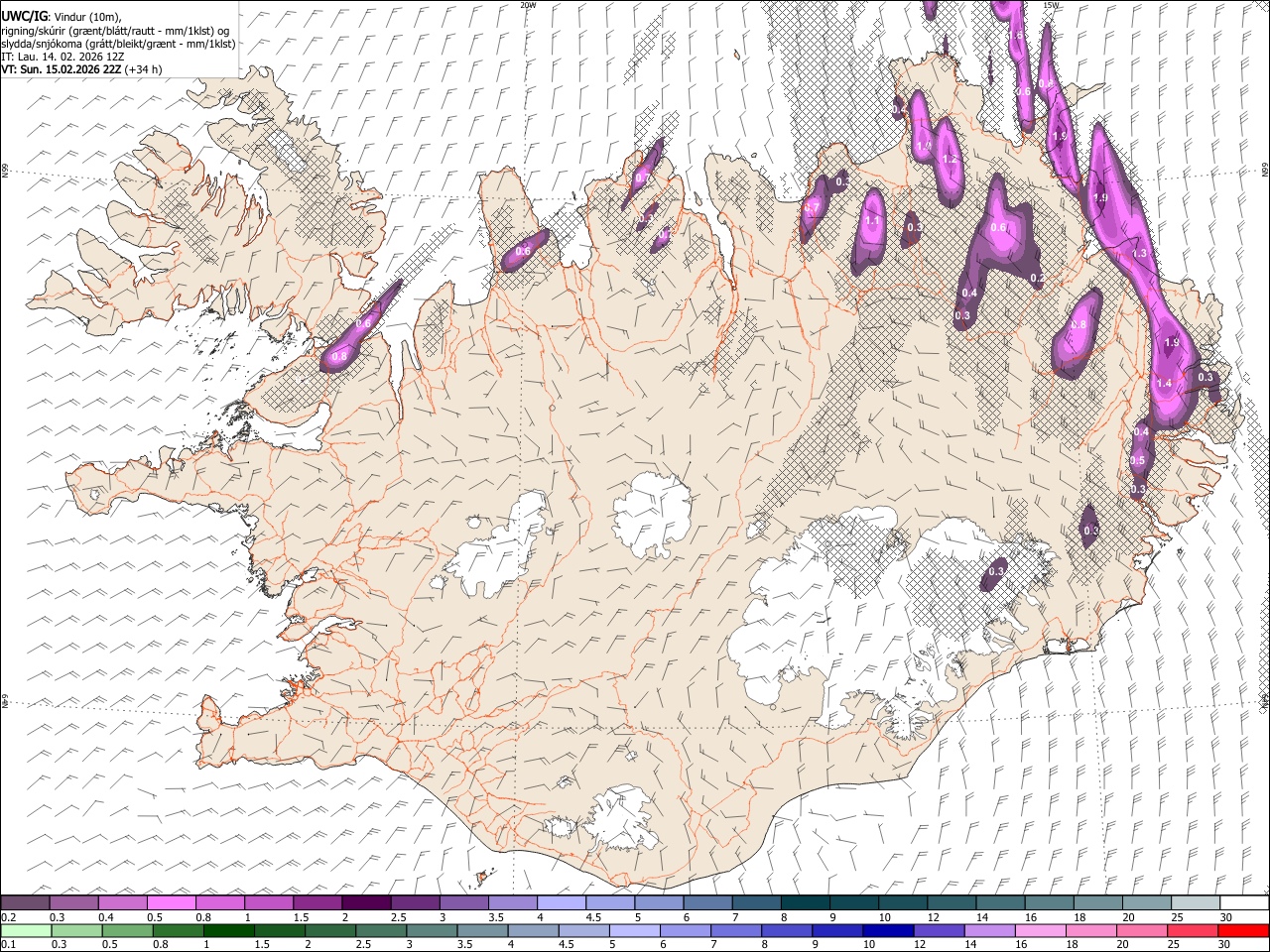Click the '20W' longitude label at the top edge
Screen dimensions: 1270x952
pyautogui.click(x=528, y=5)
